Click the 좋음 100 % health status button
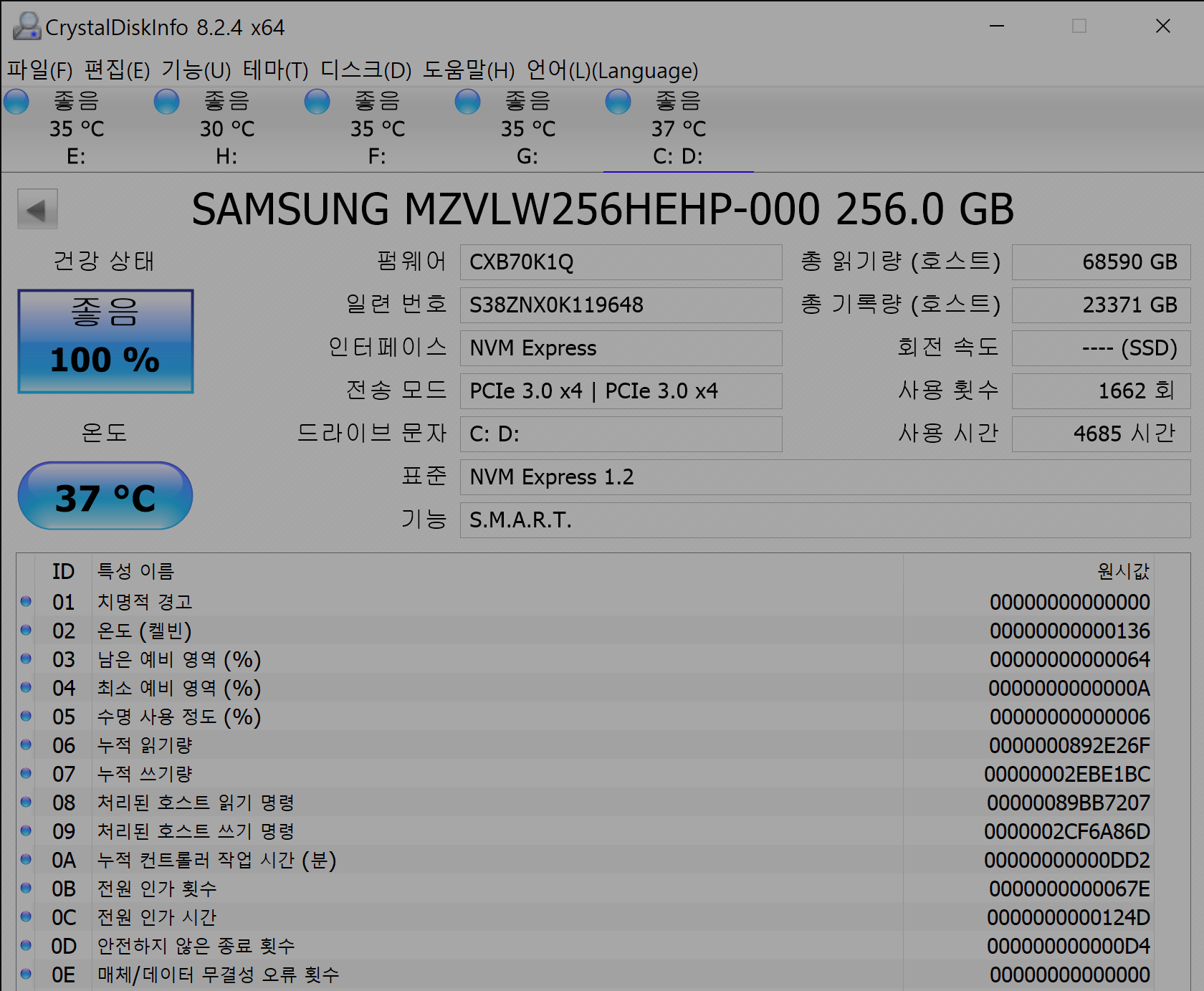The height and width of the screenshot is (991, 1204). tap(105, 342)
